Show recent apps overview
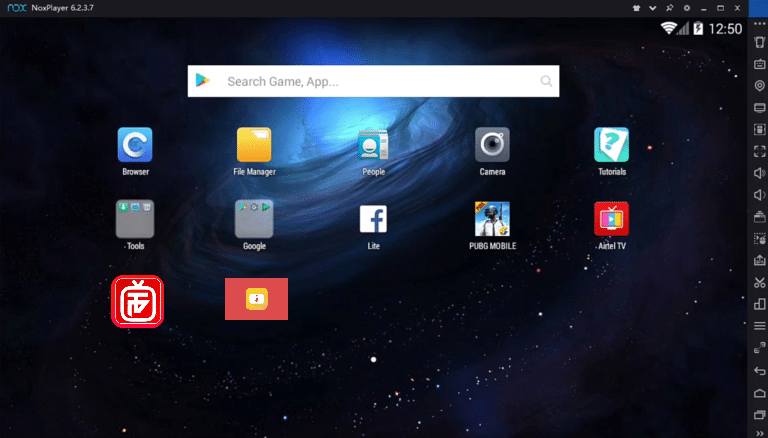This screenshot has height=438, width=768. point(760,415)
